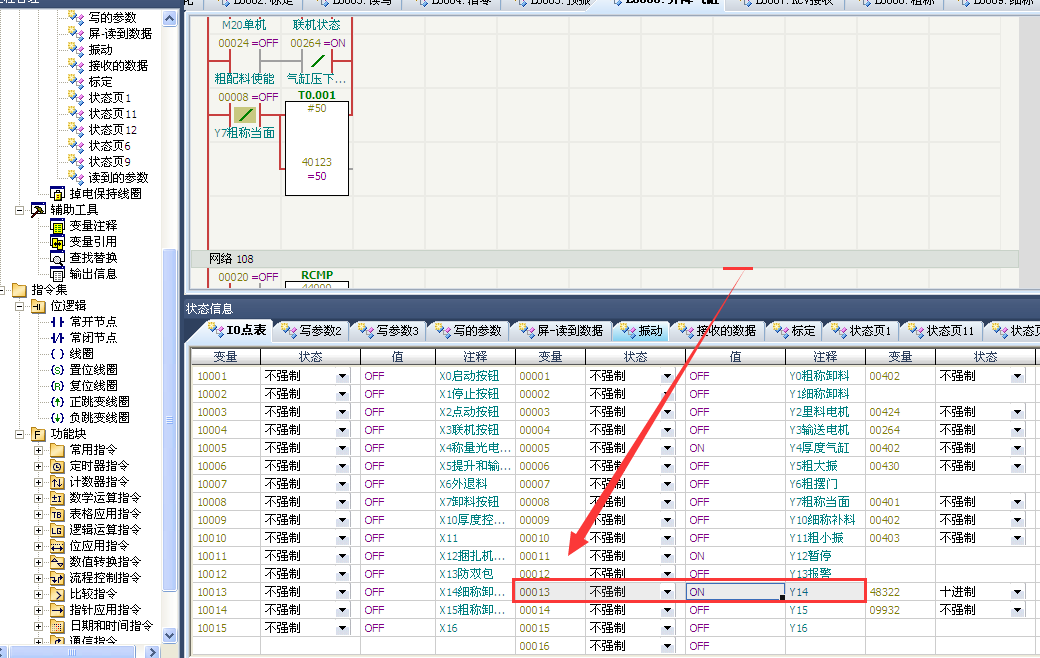Click the 流程控制指令 icon
The width and height of the screenshot is (1040, 658).
coord(57,577)
